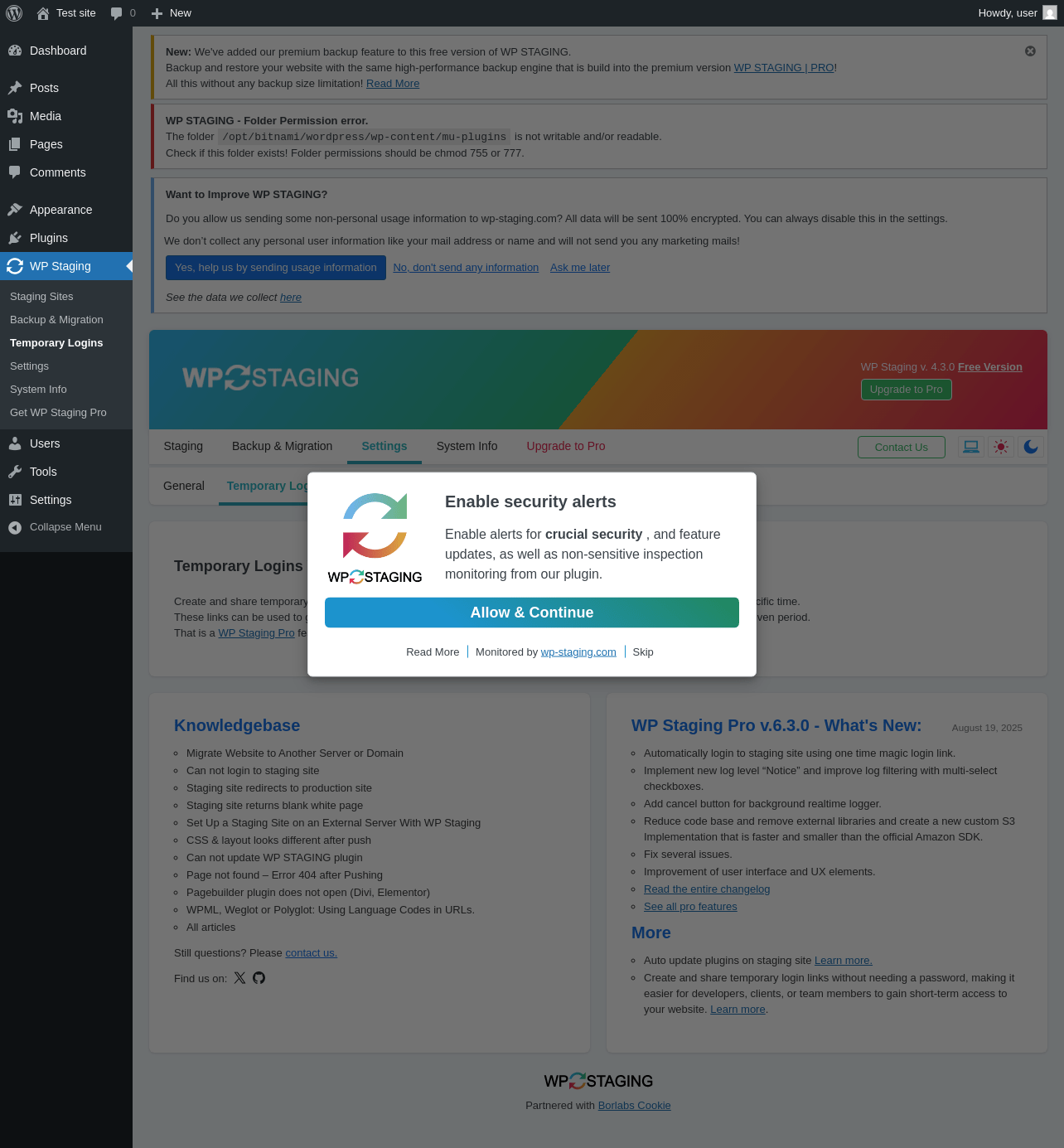The image size is (1064, 1148).
Task: Click the Users icon in sidebar
Action: 15,443
